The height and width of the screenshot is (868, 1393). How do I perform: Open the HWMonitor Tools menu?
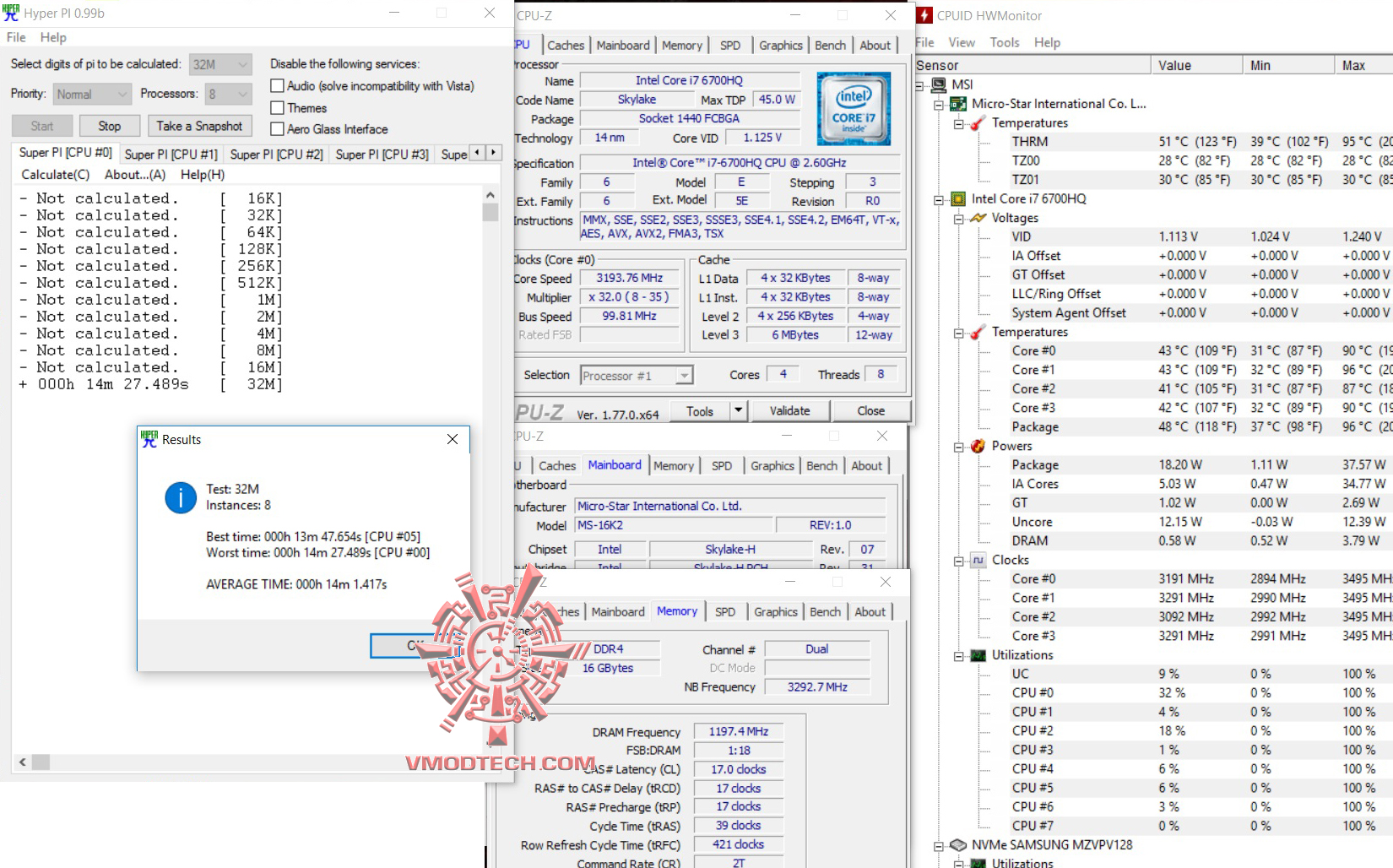point(1005,42)
